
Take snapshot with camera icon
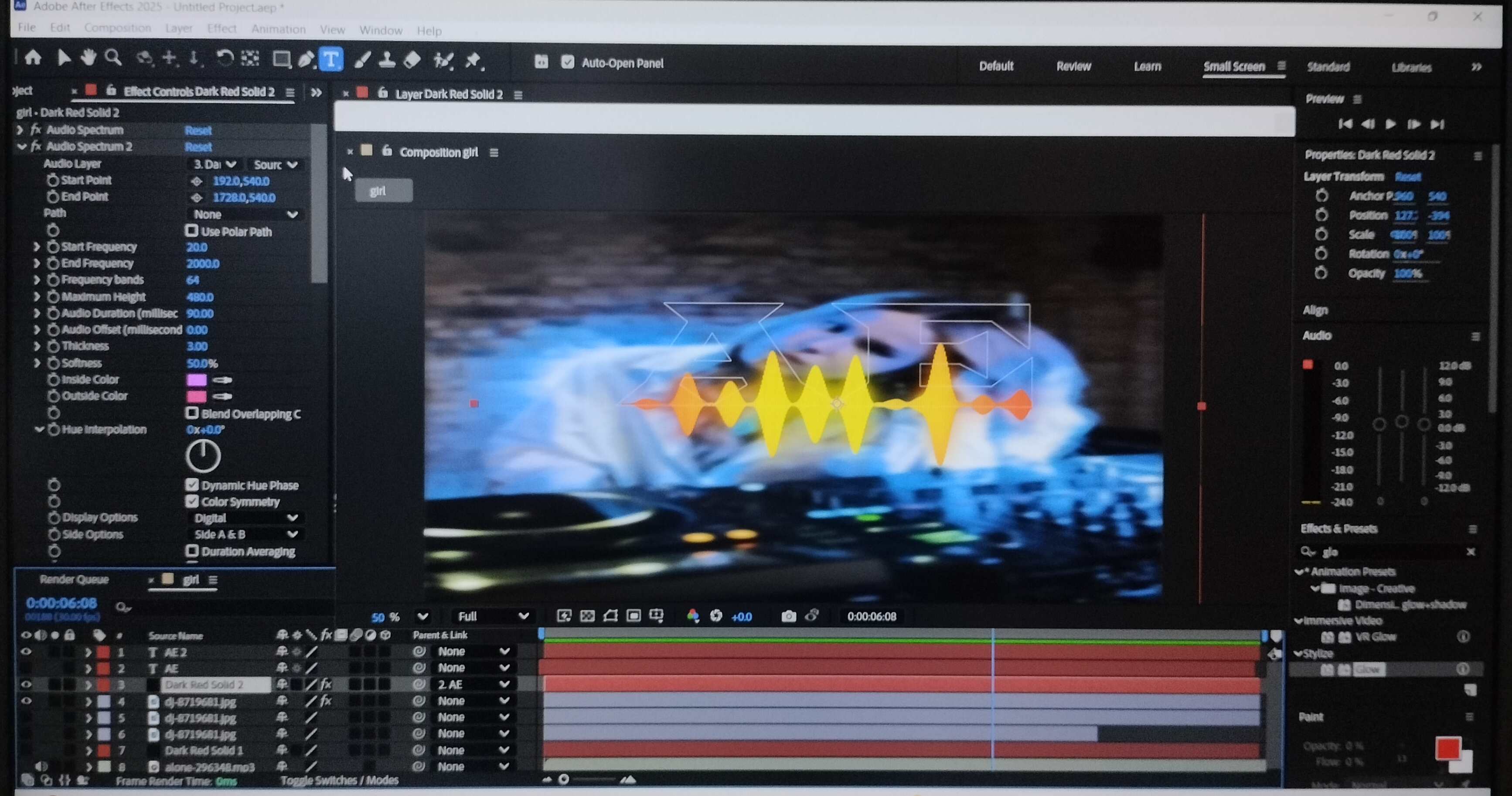(x=788, y=616)
